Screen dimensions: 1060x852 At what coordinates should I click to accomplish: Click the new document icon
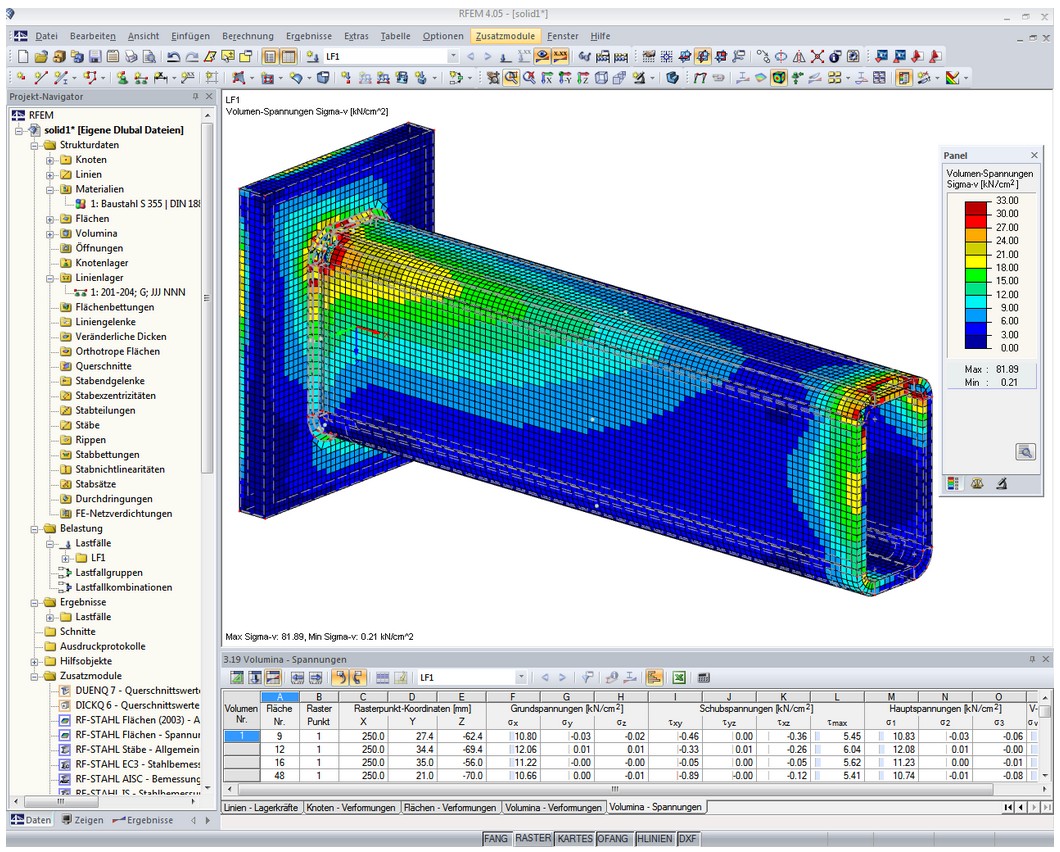pyautogui.click(x=24, y=57)
